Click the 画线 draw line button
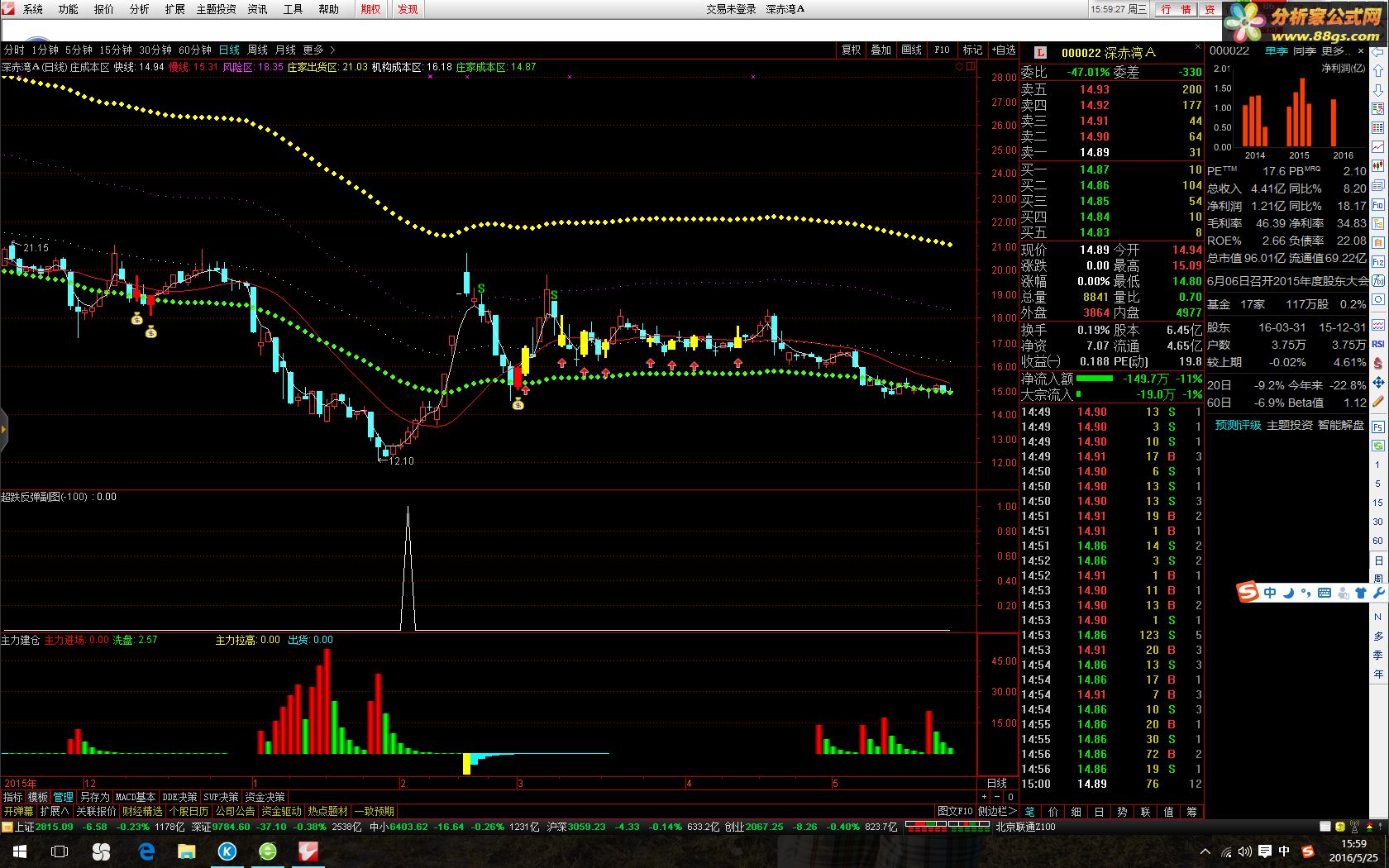This screenshot has width=1389, height=868. coord(911,50)
